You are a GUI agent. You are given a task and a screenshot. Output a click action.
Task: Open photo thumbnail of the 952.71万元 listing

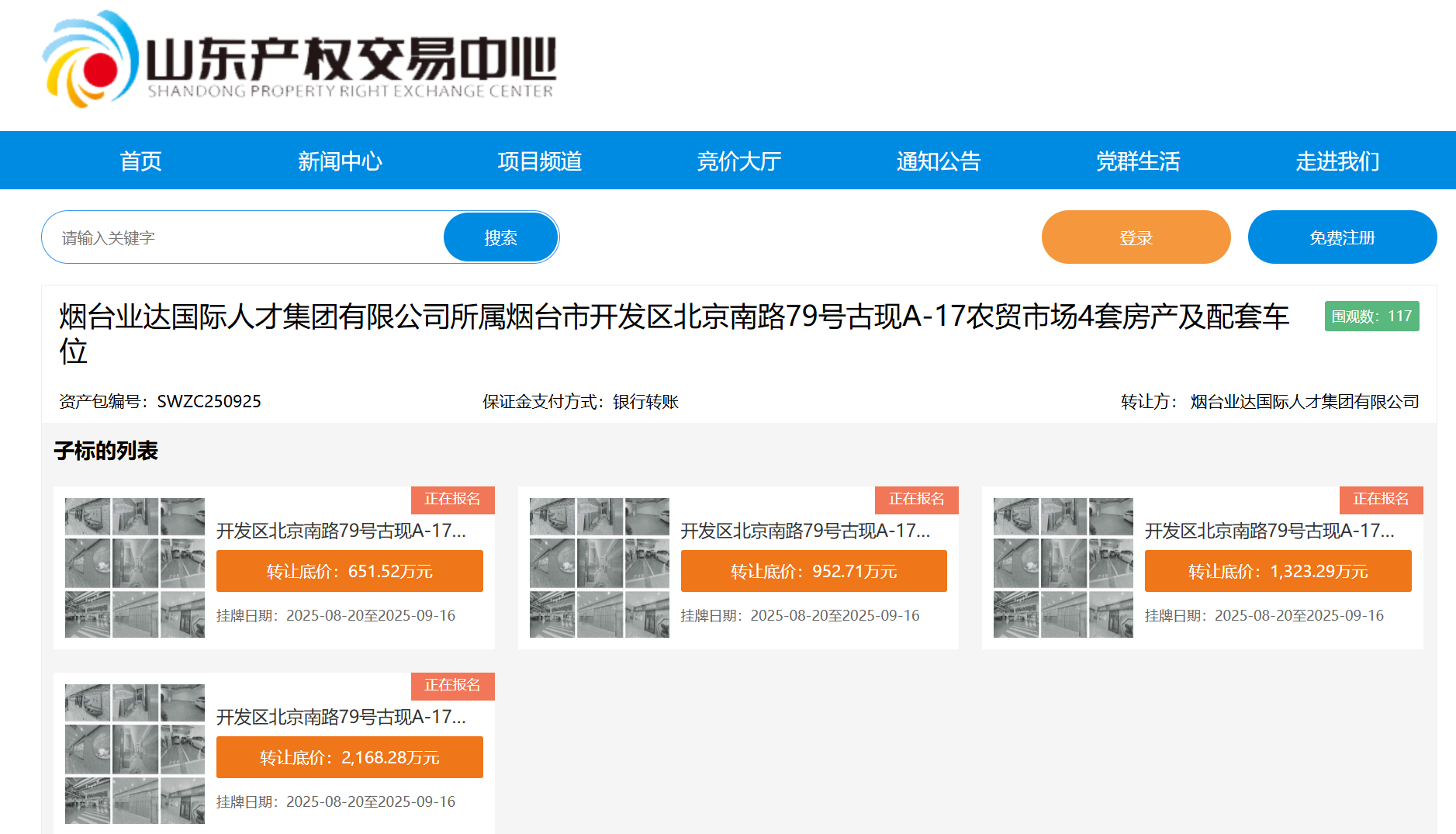(599, 568)
